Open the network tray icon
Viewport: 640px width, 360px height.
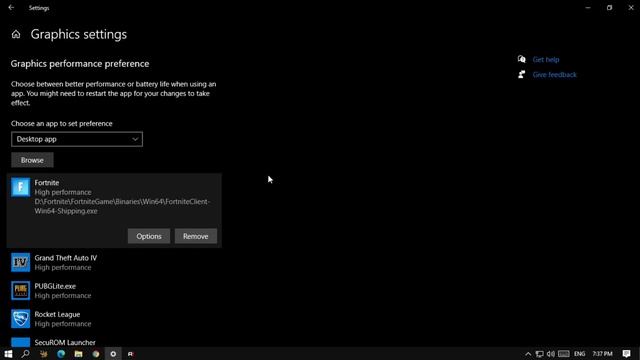coord(539,354)
